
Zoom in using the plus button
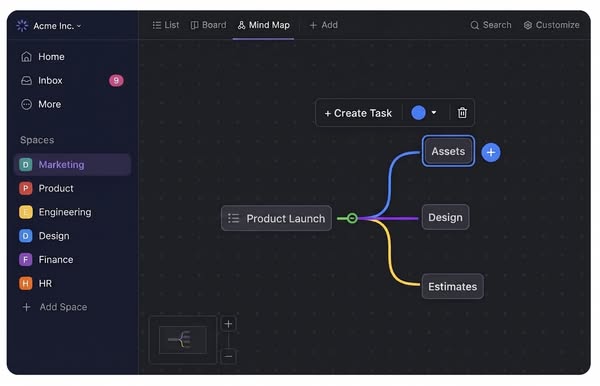(228, 324)
